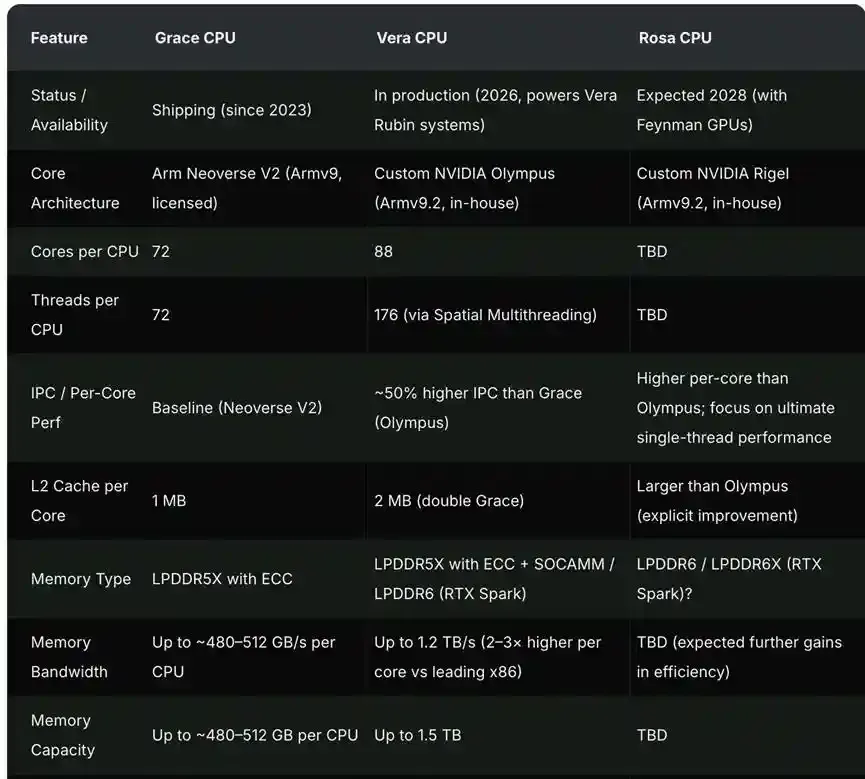Select the 'Up to 1.2 TB/s' bandwidth cell
The image size is (865, 779).
click(x=488, y=657)
